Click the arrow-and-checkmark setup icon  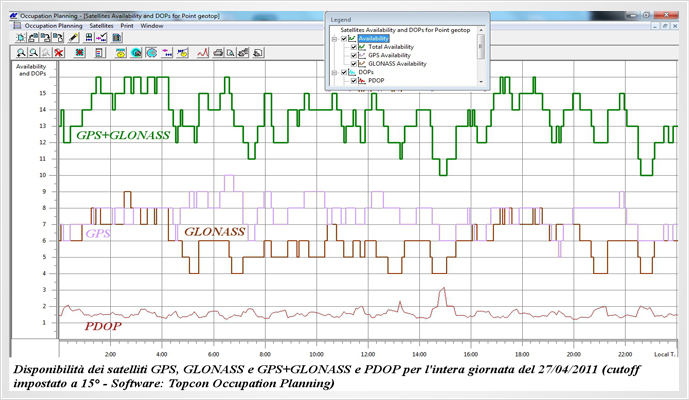coord(102,37)
